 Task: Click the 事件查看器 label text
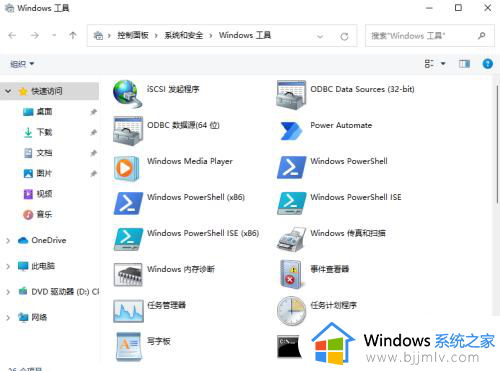click(330, 269)
